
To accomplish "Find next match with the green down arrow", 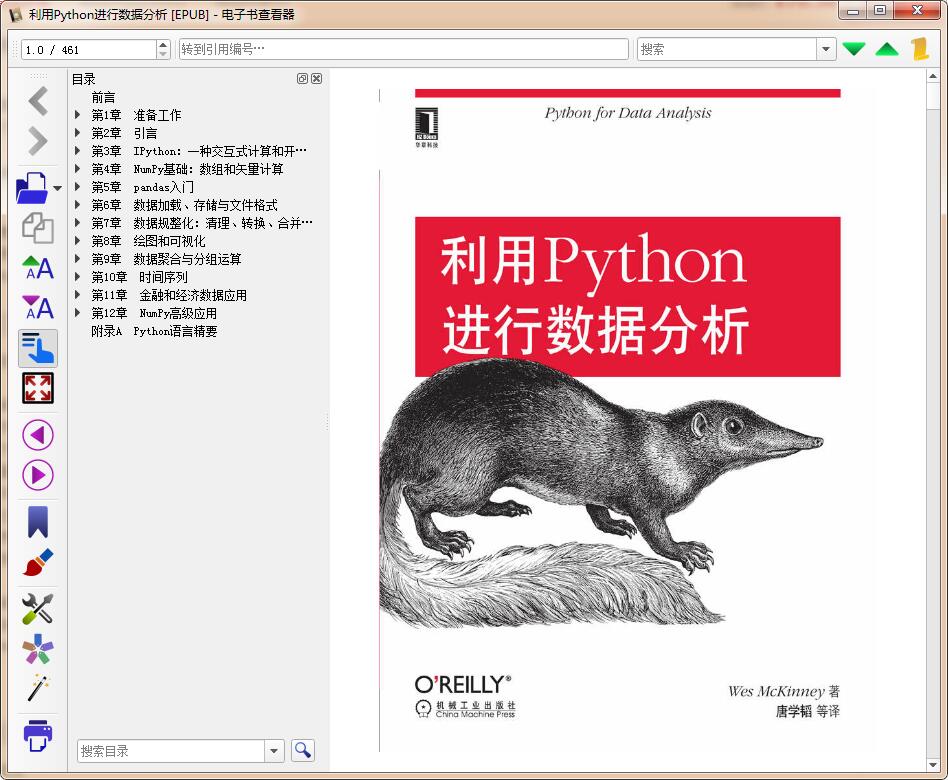I will click(x=855, y=47).
